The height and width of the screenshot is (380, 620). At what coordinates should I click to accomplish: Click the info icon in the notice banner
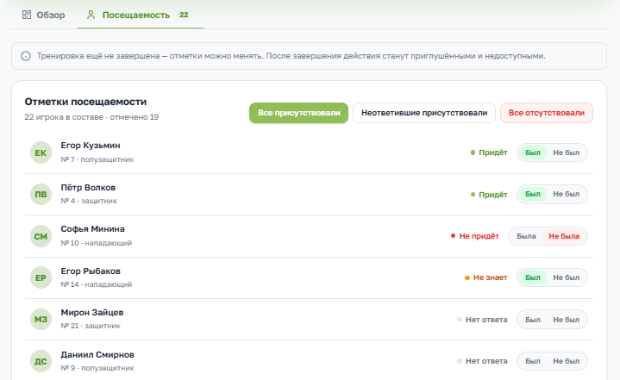click(26, 56)
